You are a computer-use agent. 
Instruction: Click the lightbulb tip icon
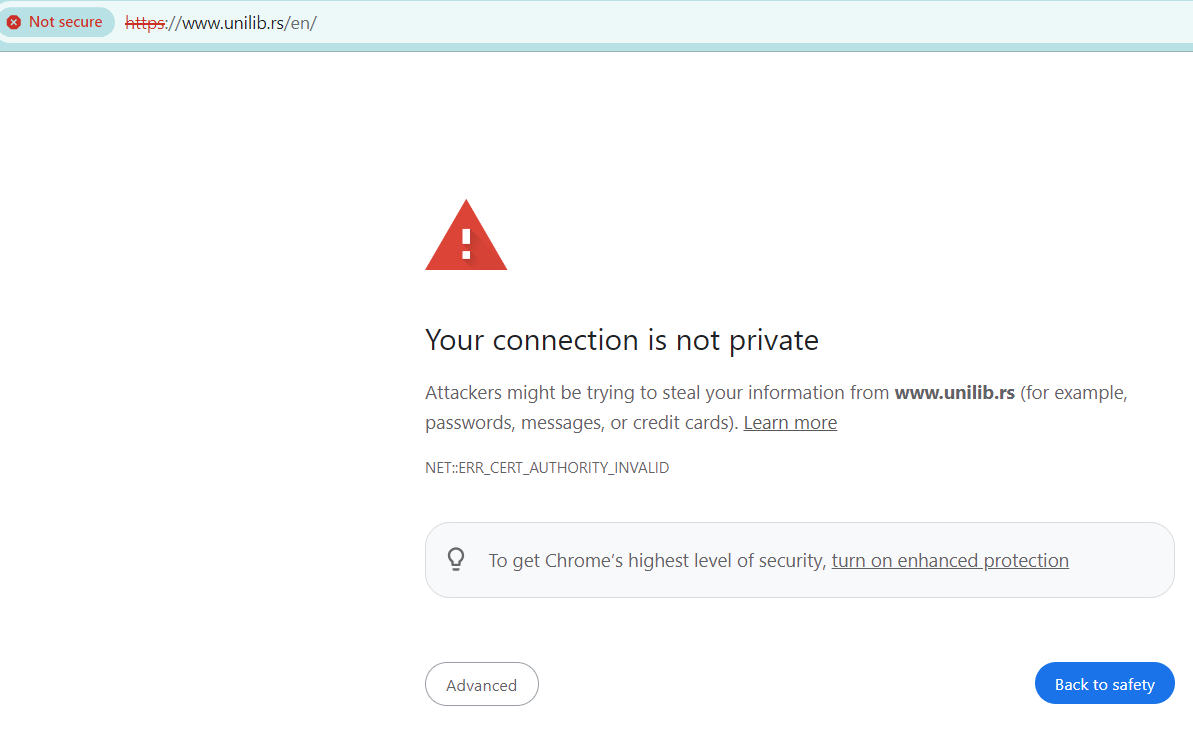point(456,559)
